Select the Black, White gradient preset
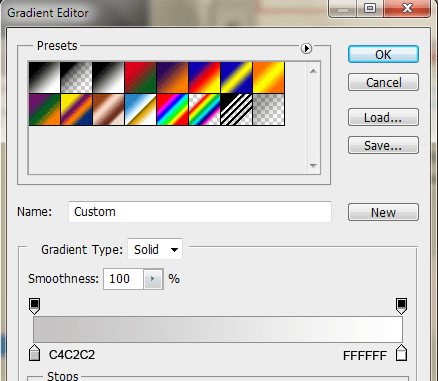This screenshot has width=438, height=381. (108, 77)
